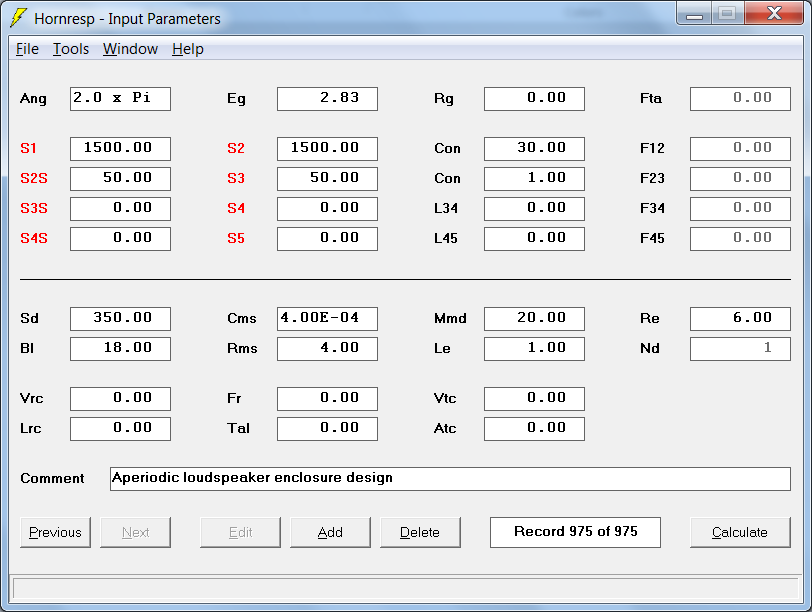Click the Sd driver area field
812x612 pixels.
click(120, 318)
